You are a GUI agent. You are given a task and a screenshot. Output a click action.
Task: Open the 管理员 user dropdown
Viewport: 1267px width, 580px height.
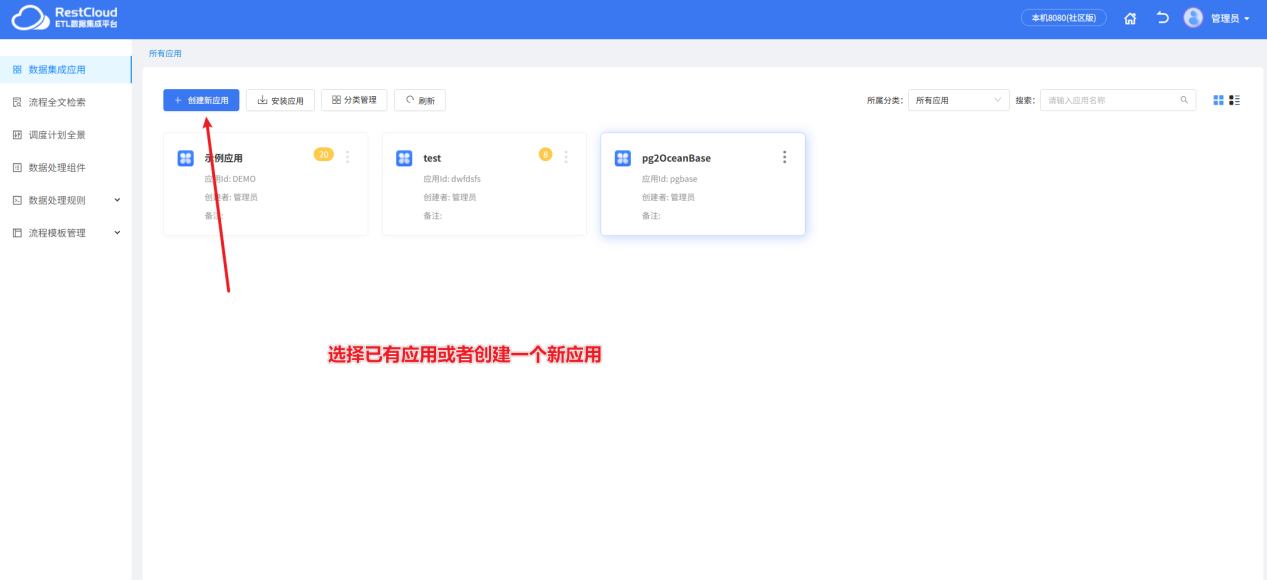[1229, 18]
